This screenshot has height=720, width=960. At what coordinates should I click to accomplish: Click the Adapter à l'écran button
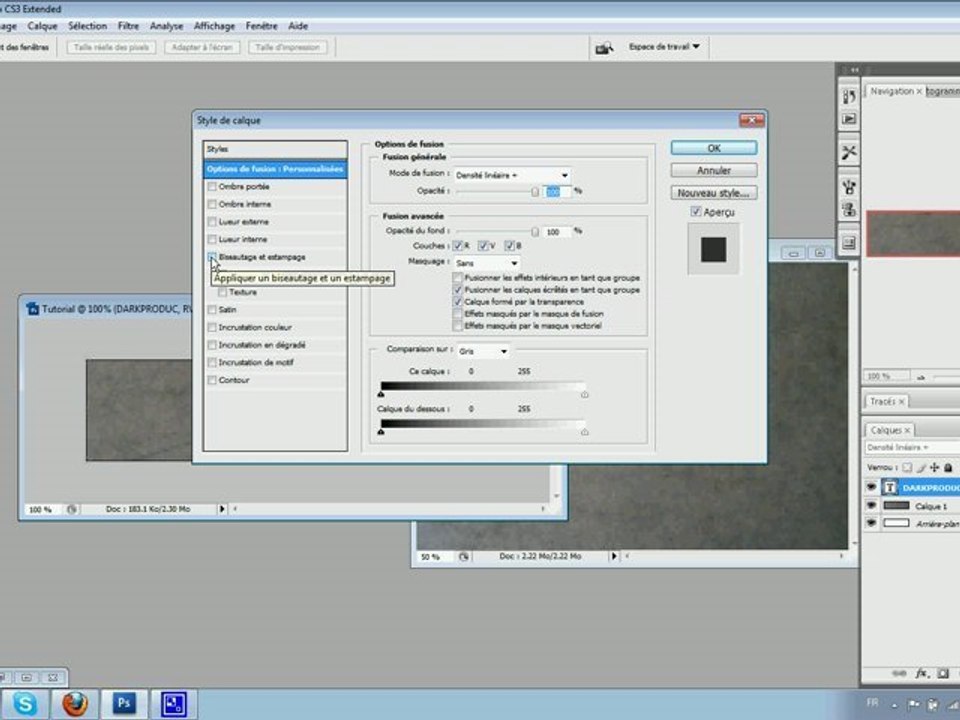(202, 47)
